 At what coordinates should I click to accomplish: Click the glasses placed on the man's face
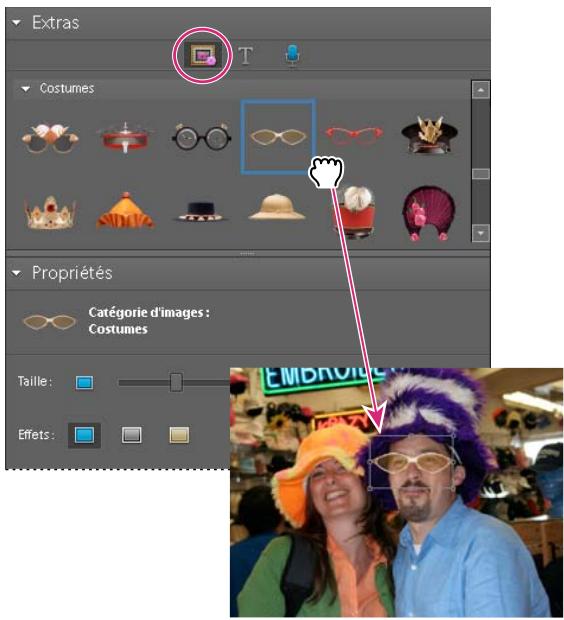pyautogui.click(x=412, y=463)
